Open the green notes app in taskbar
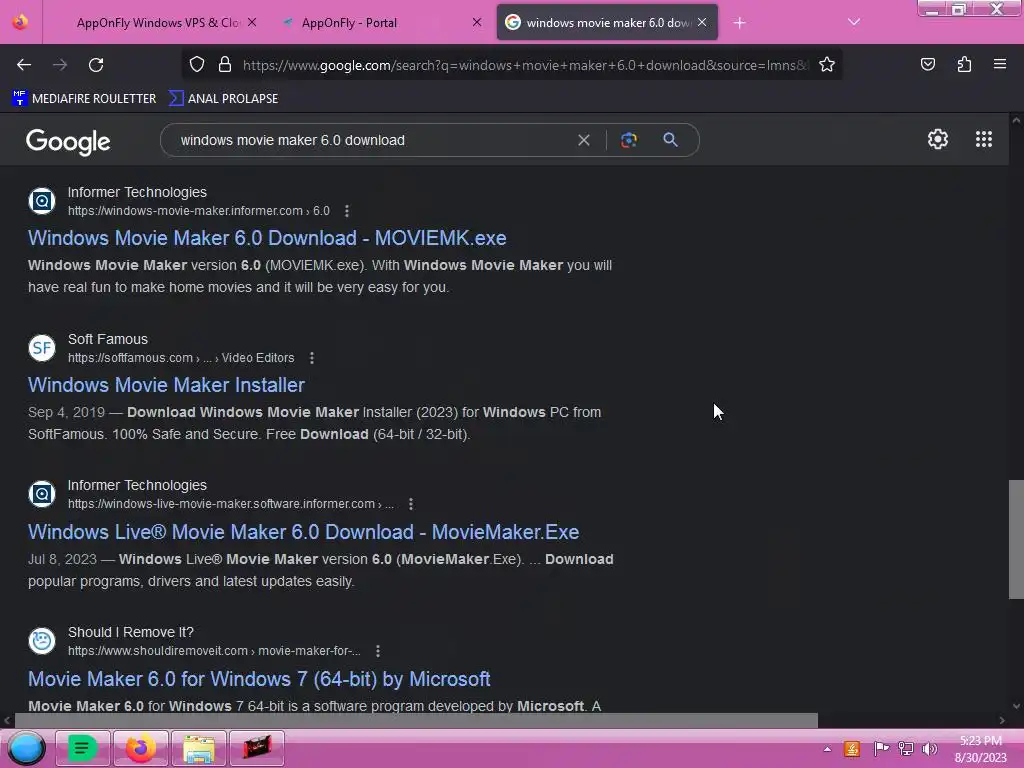This screenshot has width=1024, height=768. [82, 748]
